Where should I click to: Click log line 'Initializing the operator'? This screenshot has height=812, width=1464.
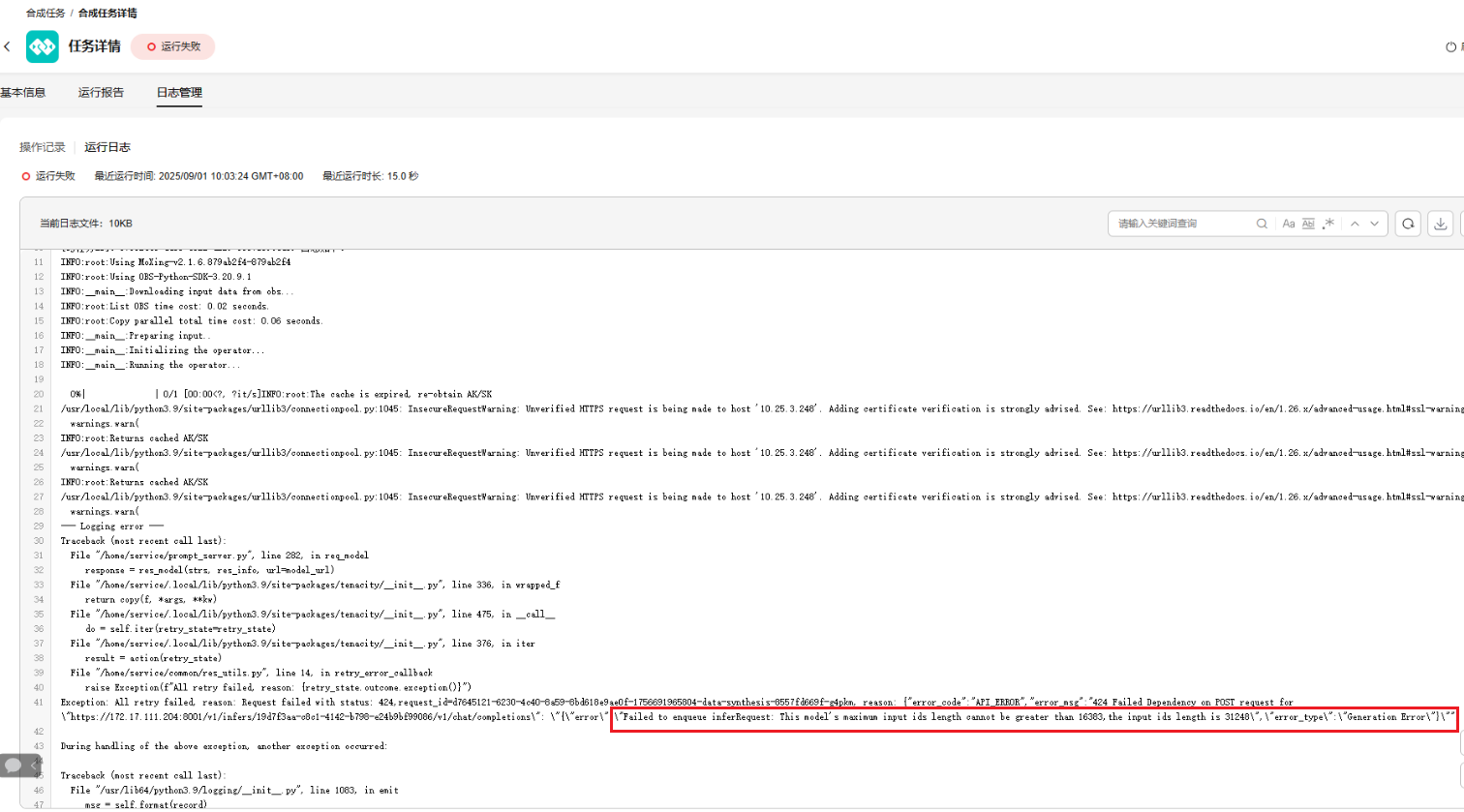click(163, 350)
